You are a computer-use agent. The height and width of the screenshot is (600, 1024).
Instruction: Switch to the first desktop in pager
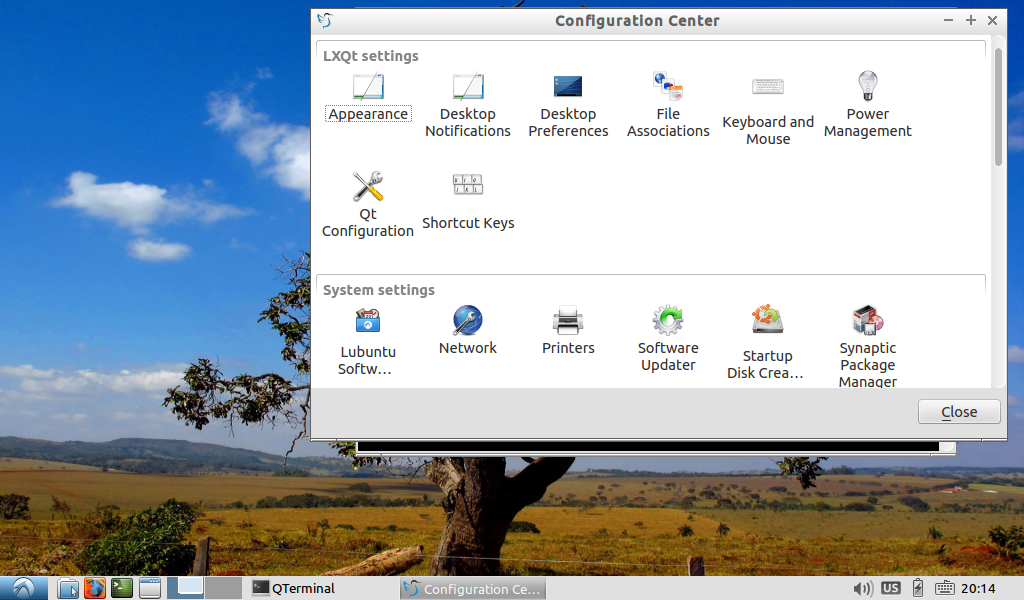pos(185,588)
